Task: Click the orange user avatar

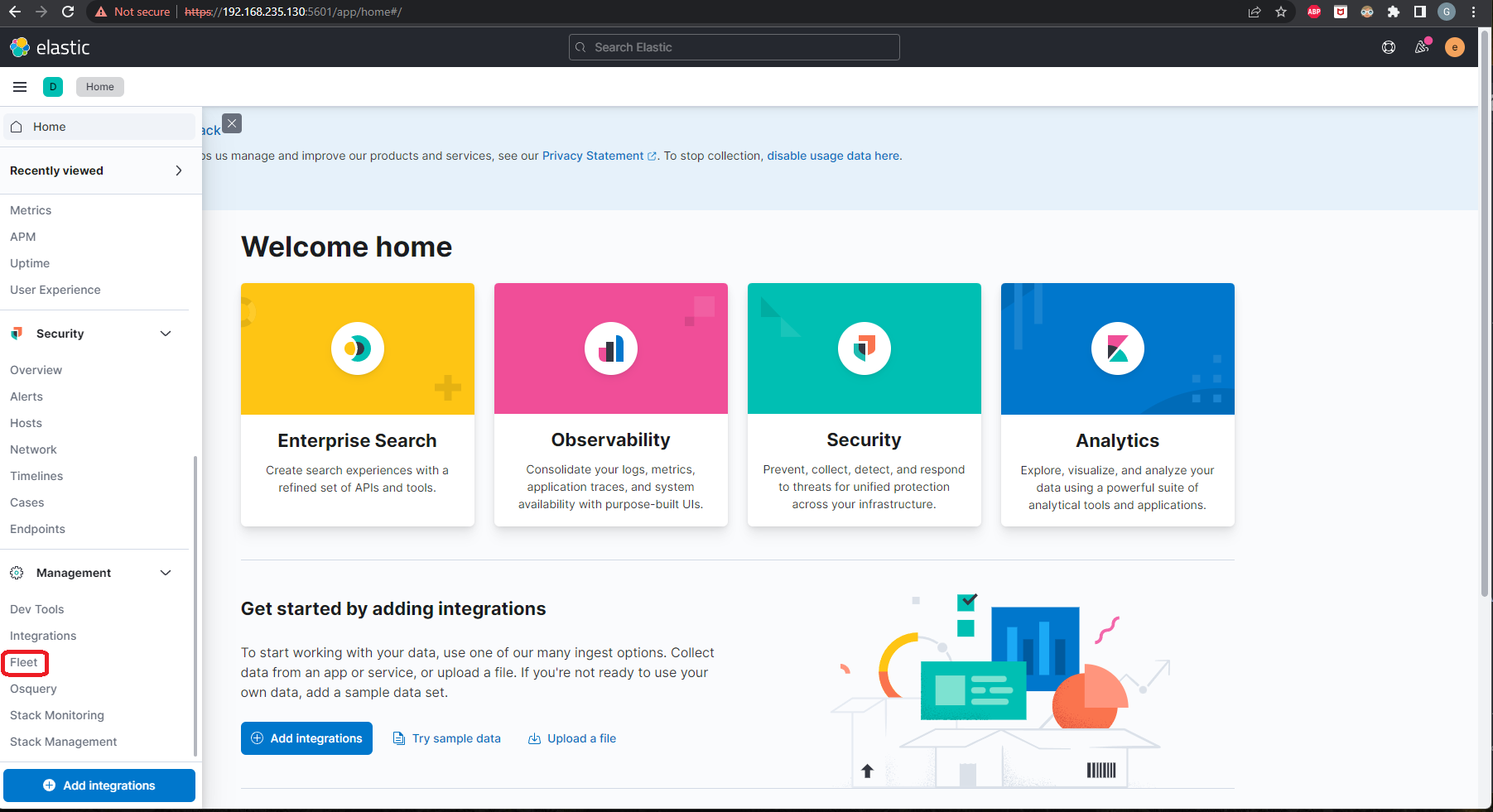Action: point(1454,47)
